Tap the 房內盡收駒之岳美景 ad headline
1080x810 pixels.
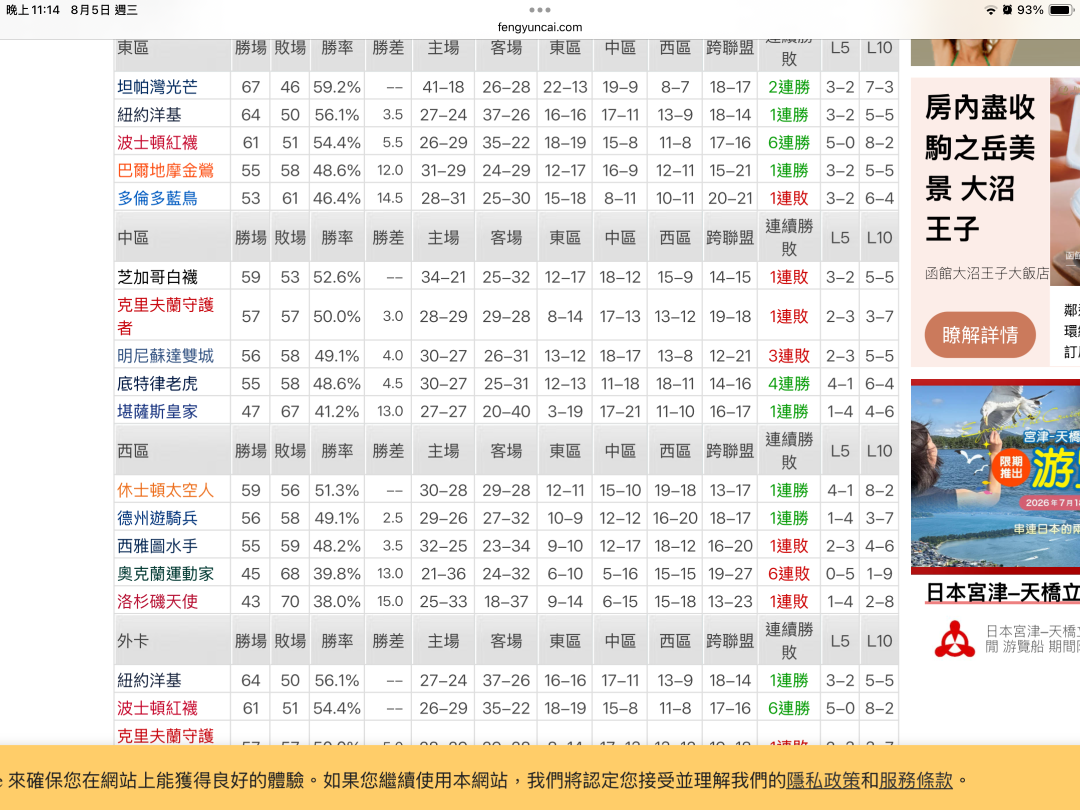click(x=980, y=167)
